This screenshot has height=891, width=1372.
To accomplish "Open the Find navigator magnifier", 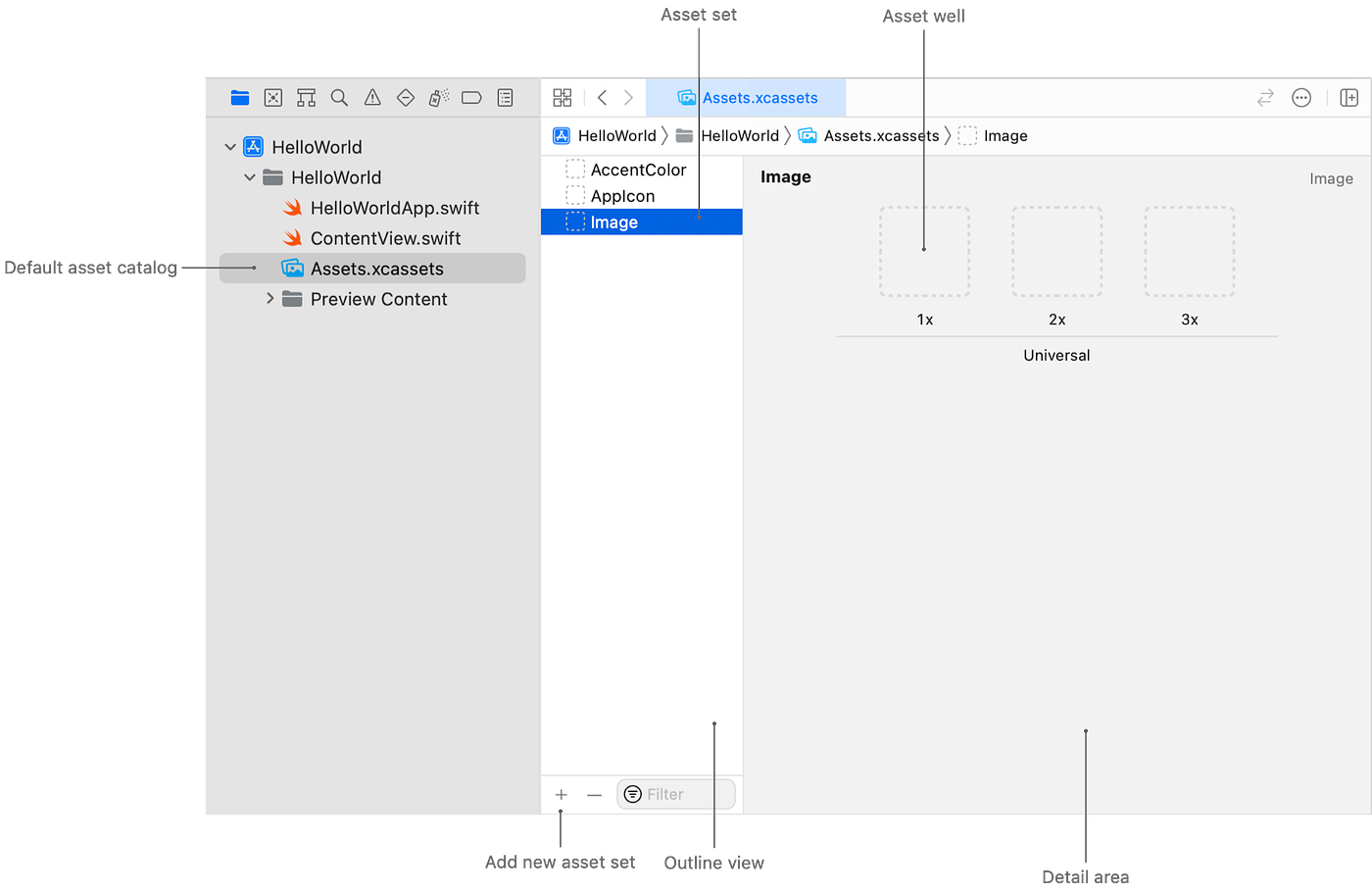I will [339, 98].
